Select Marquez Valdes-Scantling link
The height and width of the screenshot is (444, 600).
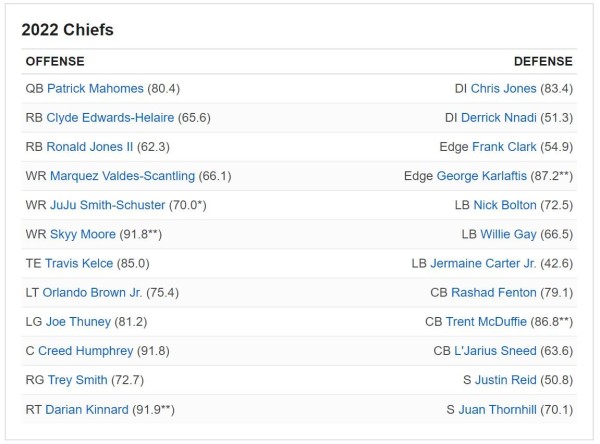[x=124, y=176]
